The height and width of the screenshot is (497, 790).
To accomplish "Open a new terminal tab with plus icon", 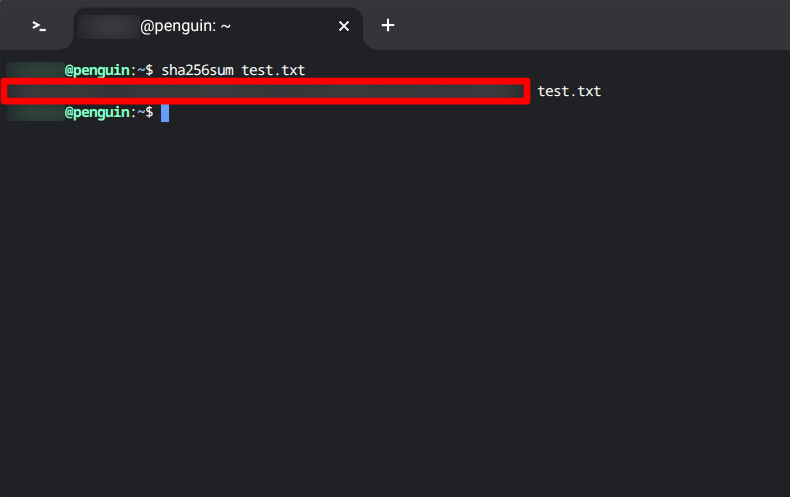I will 387,25.
